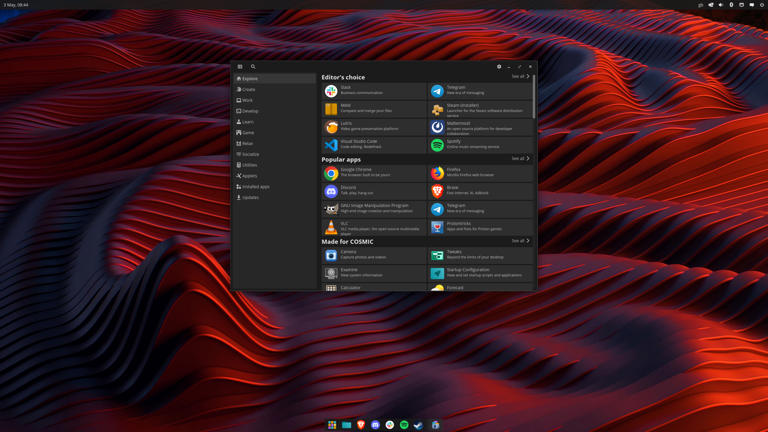Launch Brave browser from the dock
This screenshot has height=432, width=768.
361,425
